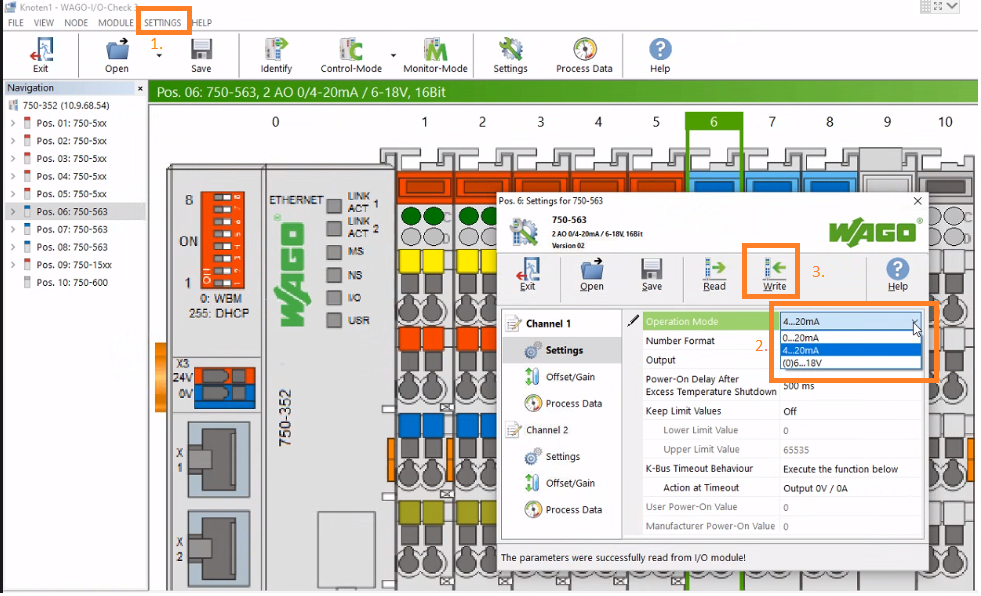Write parameters to the I/O module
Viewport: 981px width, 596px height.
tap(774, 274)
